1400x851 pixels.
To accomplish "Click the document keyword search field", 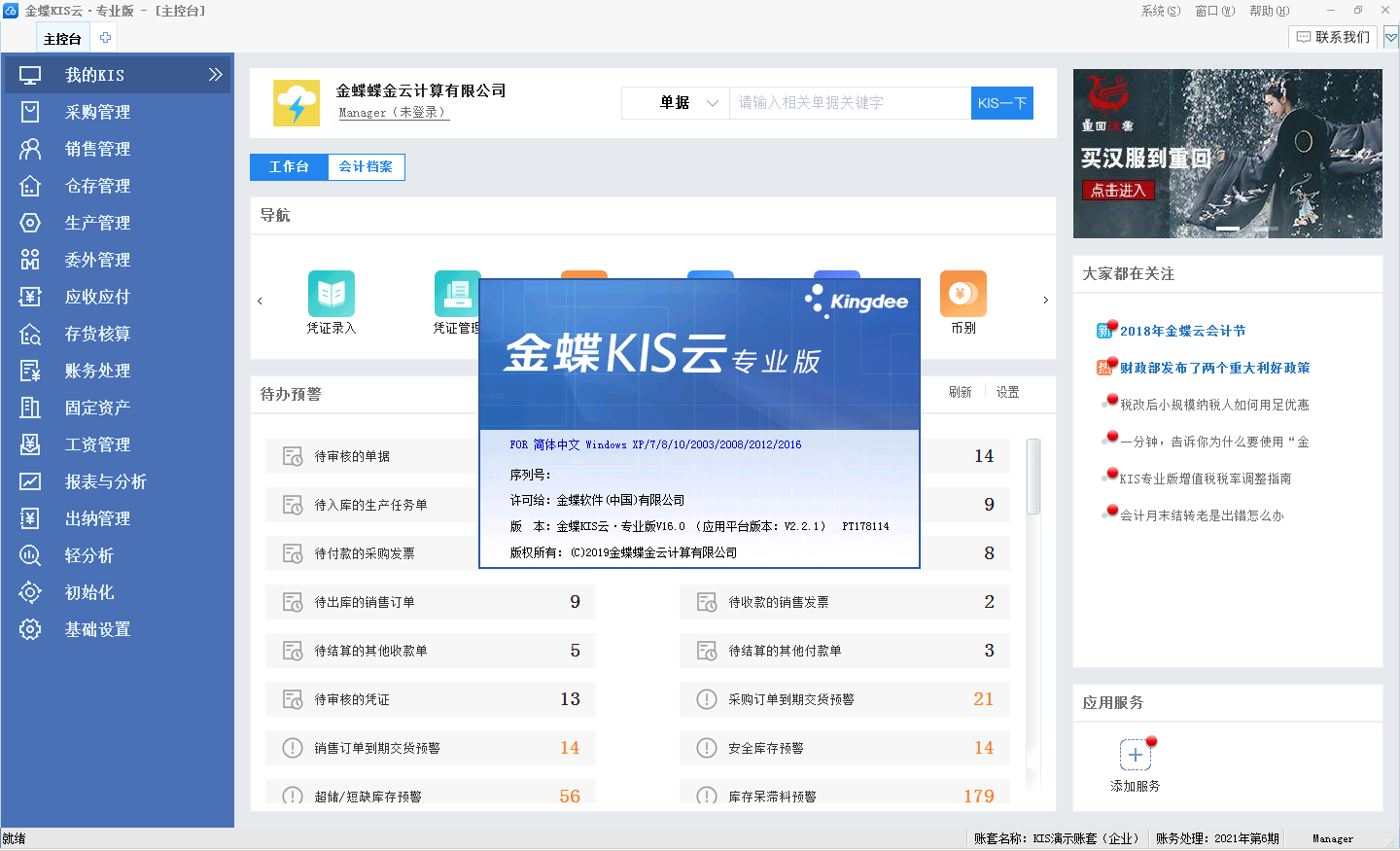I will point(850,103).
